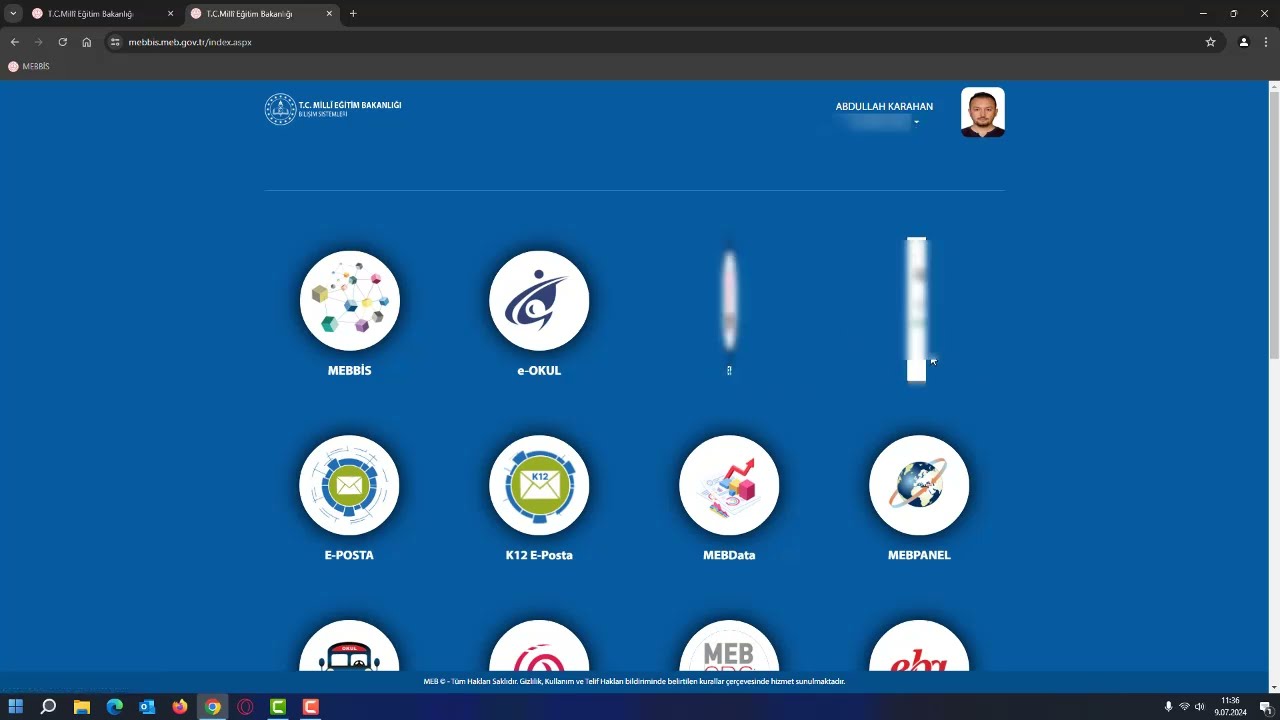Open the MEBData chart icon

tap(729, 485)
